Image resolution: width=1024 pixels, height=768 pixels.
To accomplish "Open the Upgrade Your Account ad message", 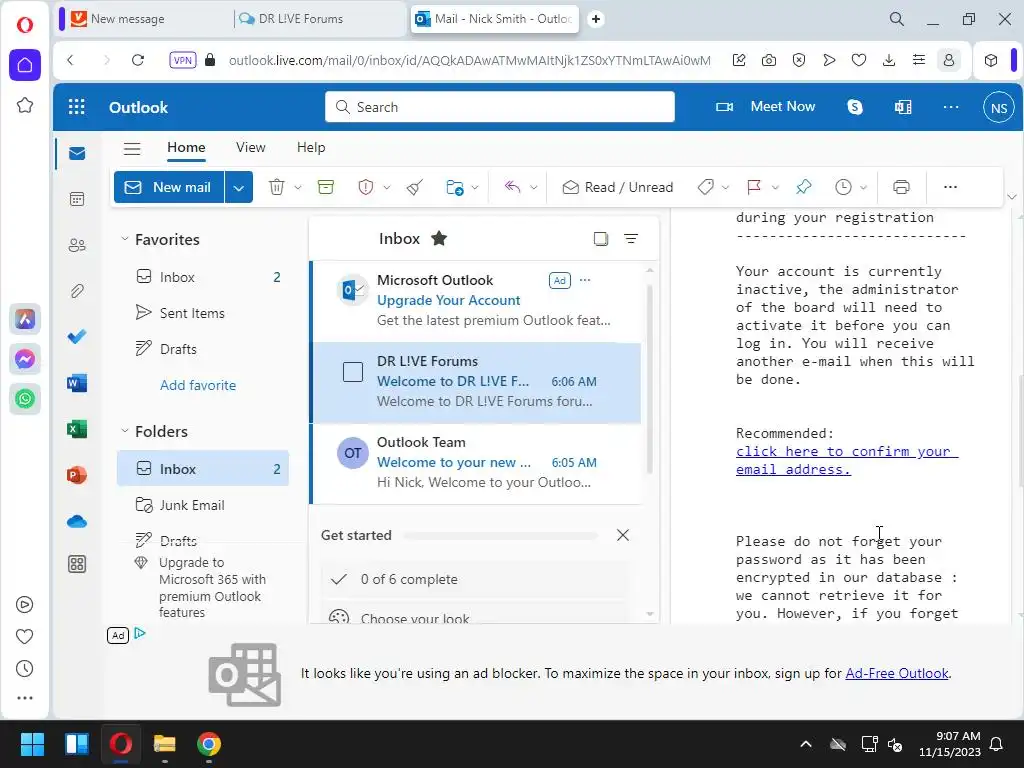I will pyautogui.click(x=475, y=300).
